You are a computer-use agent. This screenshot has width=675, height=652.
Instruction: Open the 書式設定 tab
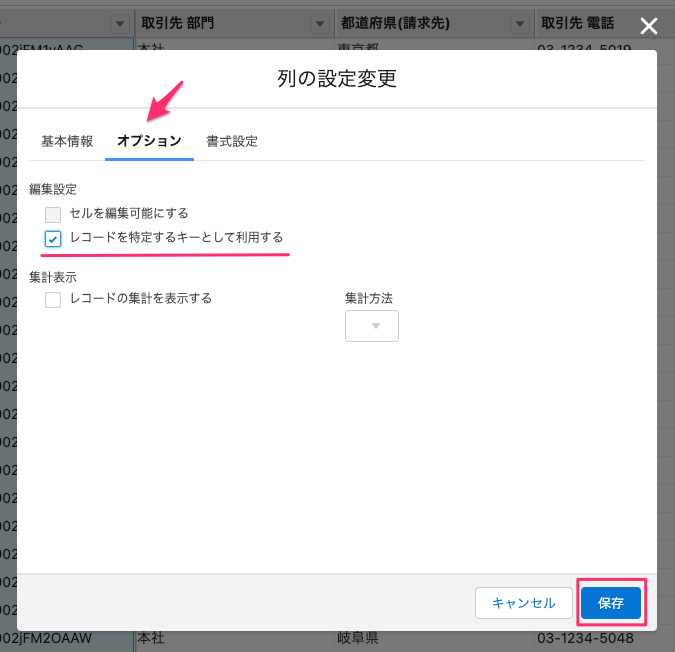click(232, 141)
